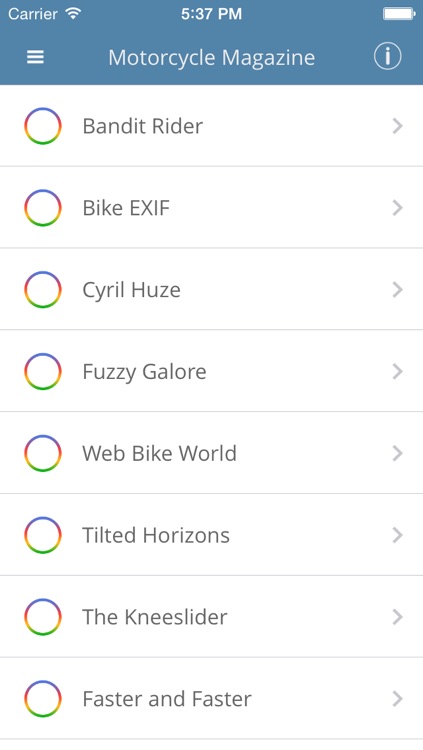The width and height of the screenshot is (423, 750).
Task: Click the rainbow circle beside The Kneeslider
Action: tap(43, 617)
